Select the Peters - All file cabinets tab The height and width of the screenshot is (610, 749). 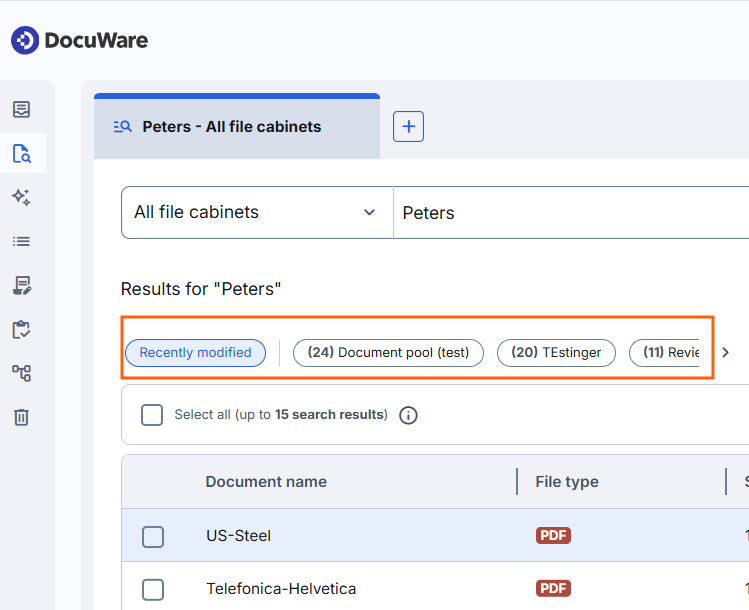click(x=237, y=127)
